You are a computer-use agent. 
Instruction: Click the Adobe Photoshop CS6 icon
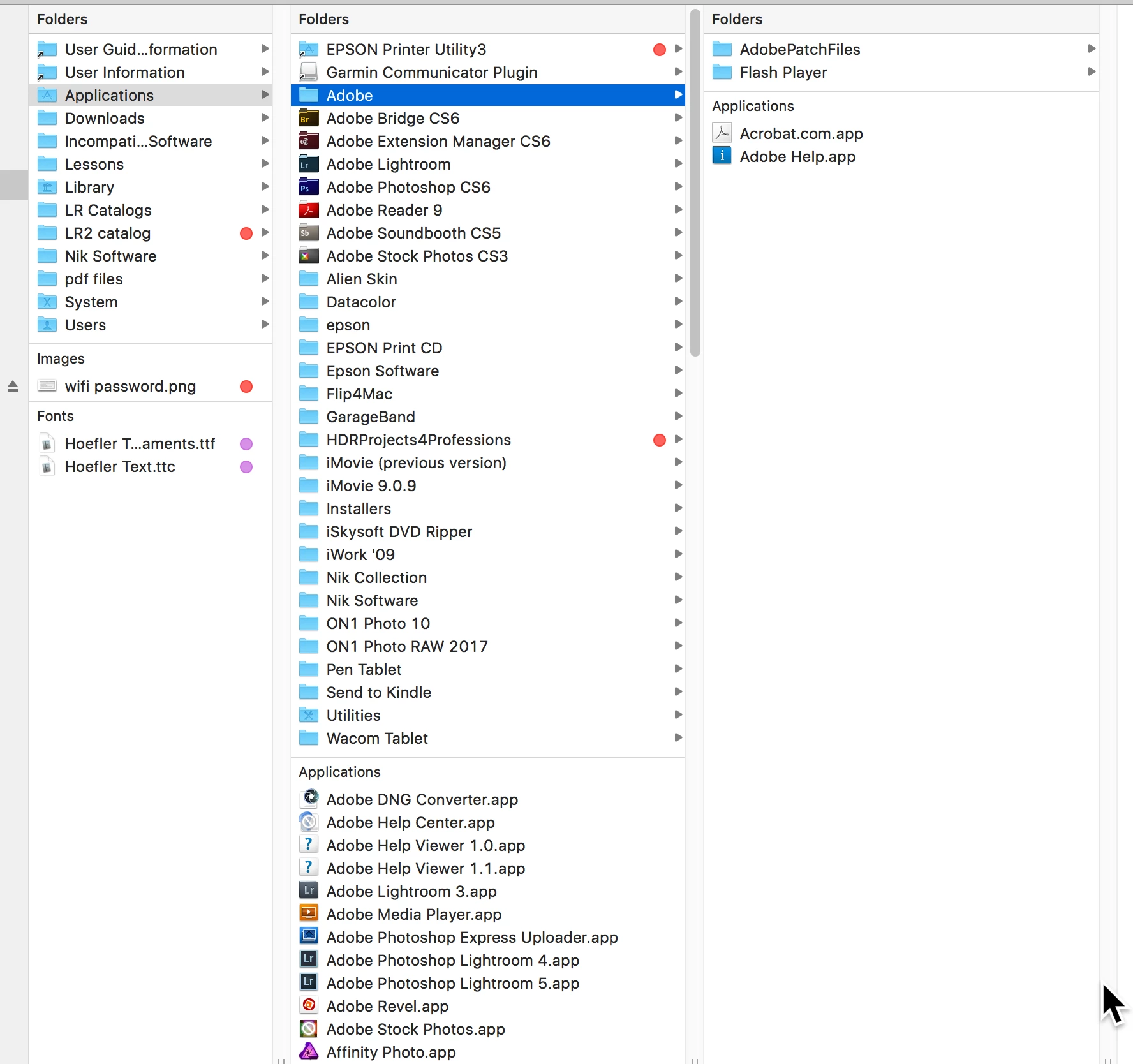pos(309,187)
